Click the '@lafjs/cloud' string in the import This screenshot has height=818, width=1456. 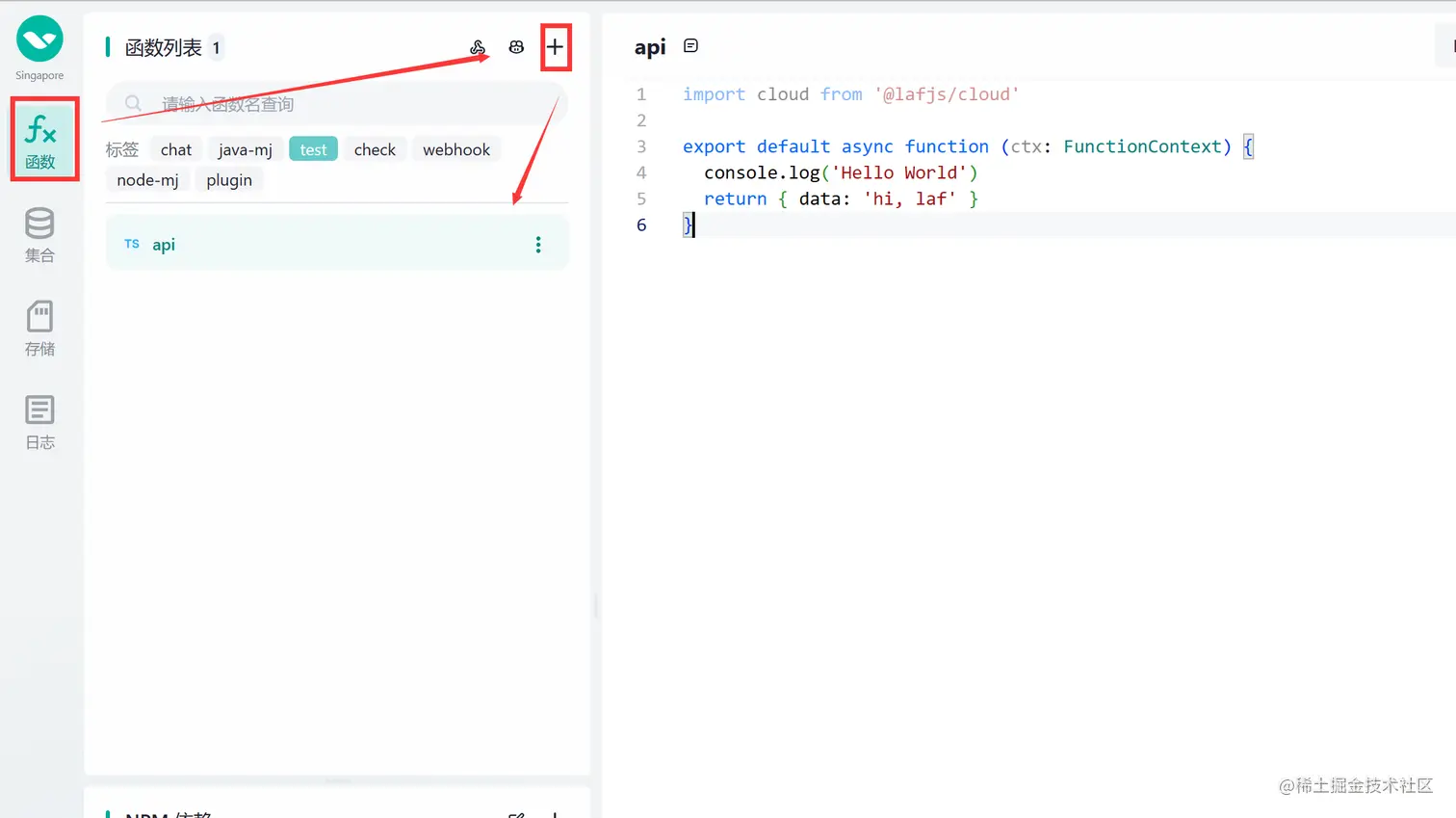click(x=947, y=94)
